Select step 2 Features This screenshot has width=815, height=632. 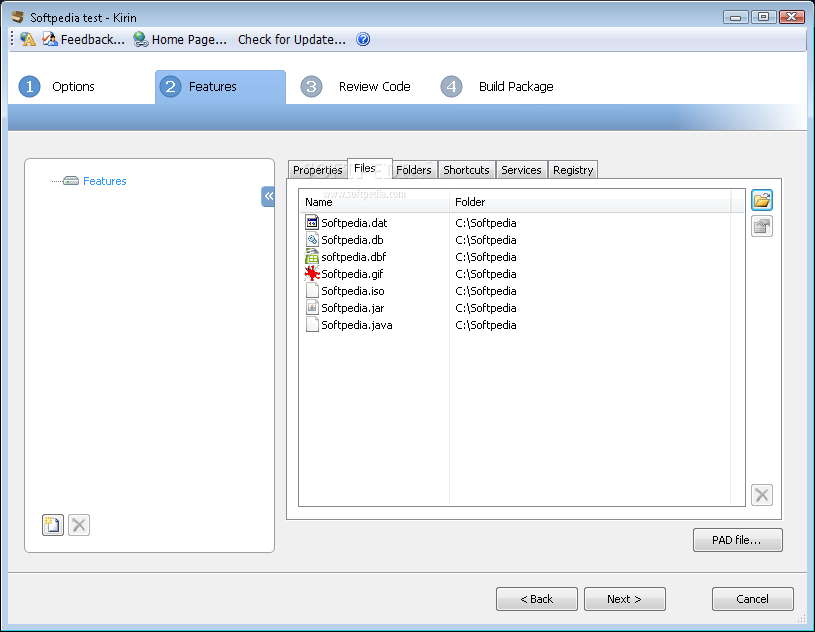pos(220,87)
